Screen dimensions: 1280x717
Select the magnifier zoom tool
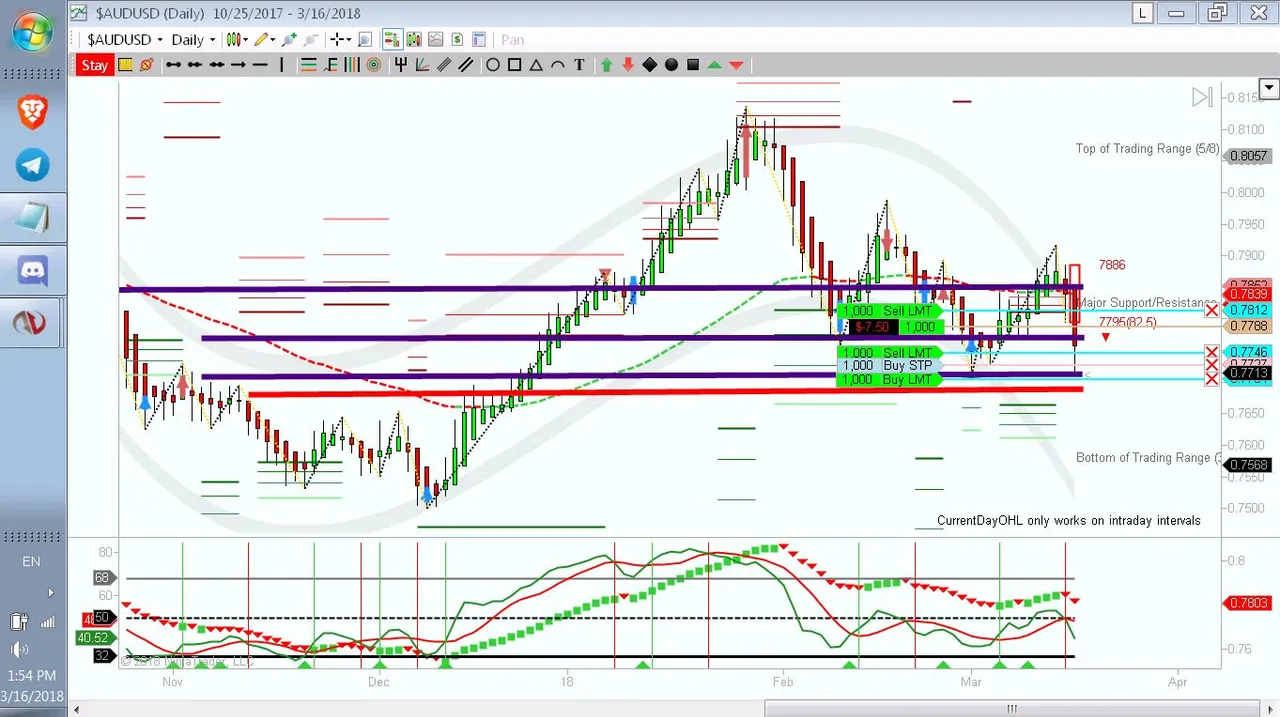tap(365, 40)
